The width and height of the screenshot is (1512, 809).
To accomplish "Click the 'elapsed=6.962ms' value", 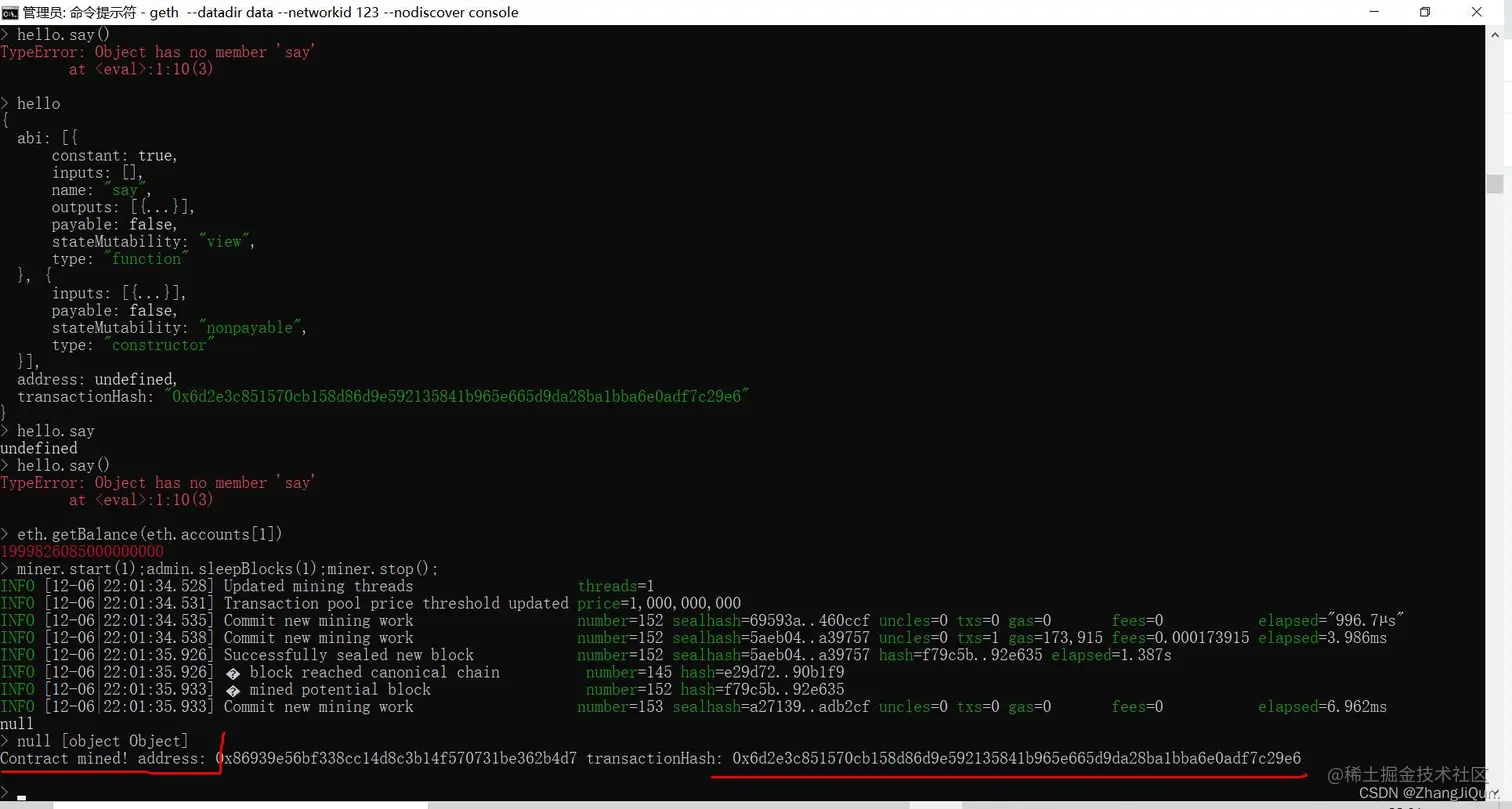I will (1322, 707).
